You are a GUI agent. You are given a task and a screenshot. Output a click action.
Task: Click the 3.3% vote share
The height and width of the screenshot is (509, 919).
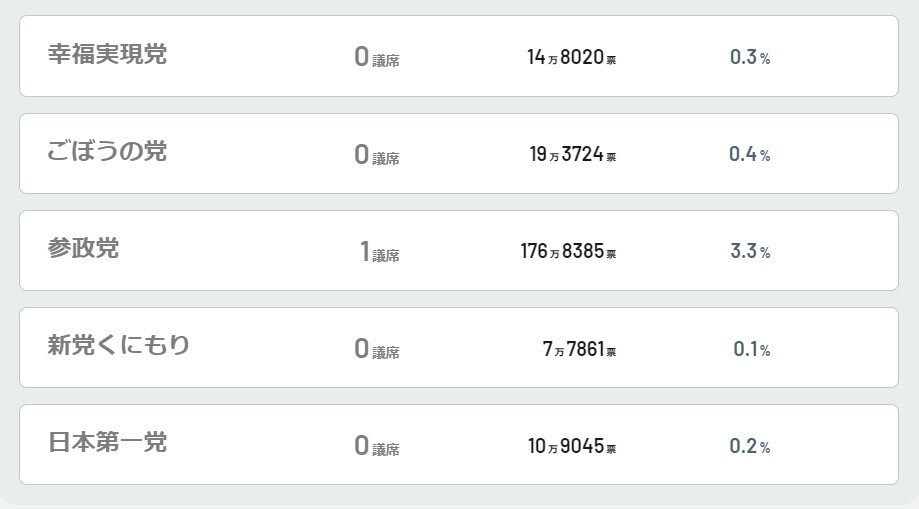[750, 251]
